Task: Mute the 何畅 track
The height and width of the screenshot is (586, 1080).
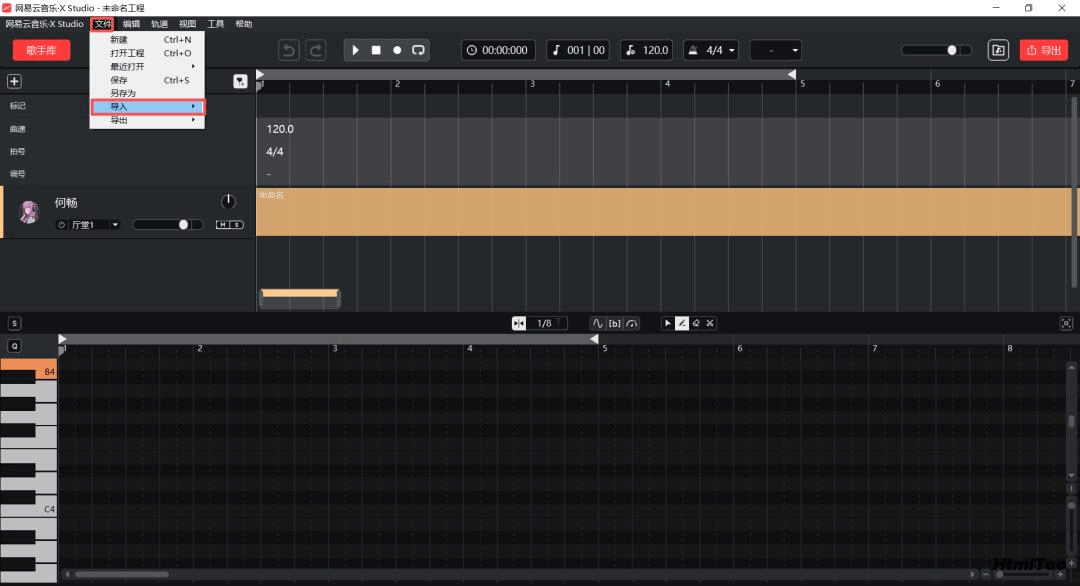Action: (x=222, y=224)
